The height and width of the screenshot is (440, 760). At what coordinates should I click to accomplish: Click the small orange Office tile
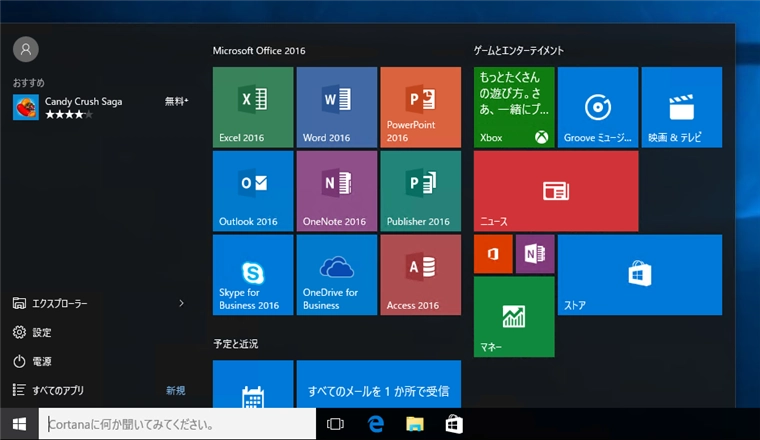[x=493, y=254]
